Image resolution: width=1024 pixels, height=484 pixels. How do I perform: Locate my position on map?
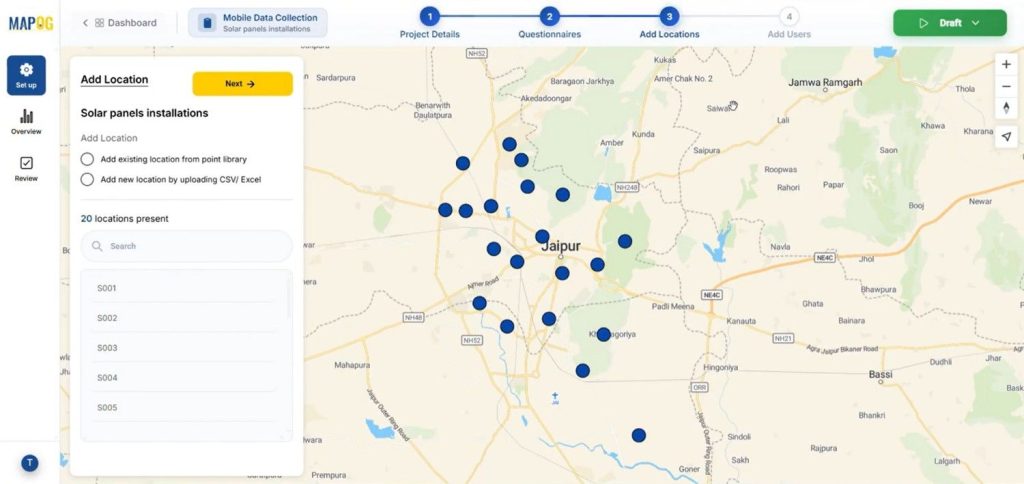[1006, 137]
